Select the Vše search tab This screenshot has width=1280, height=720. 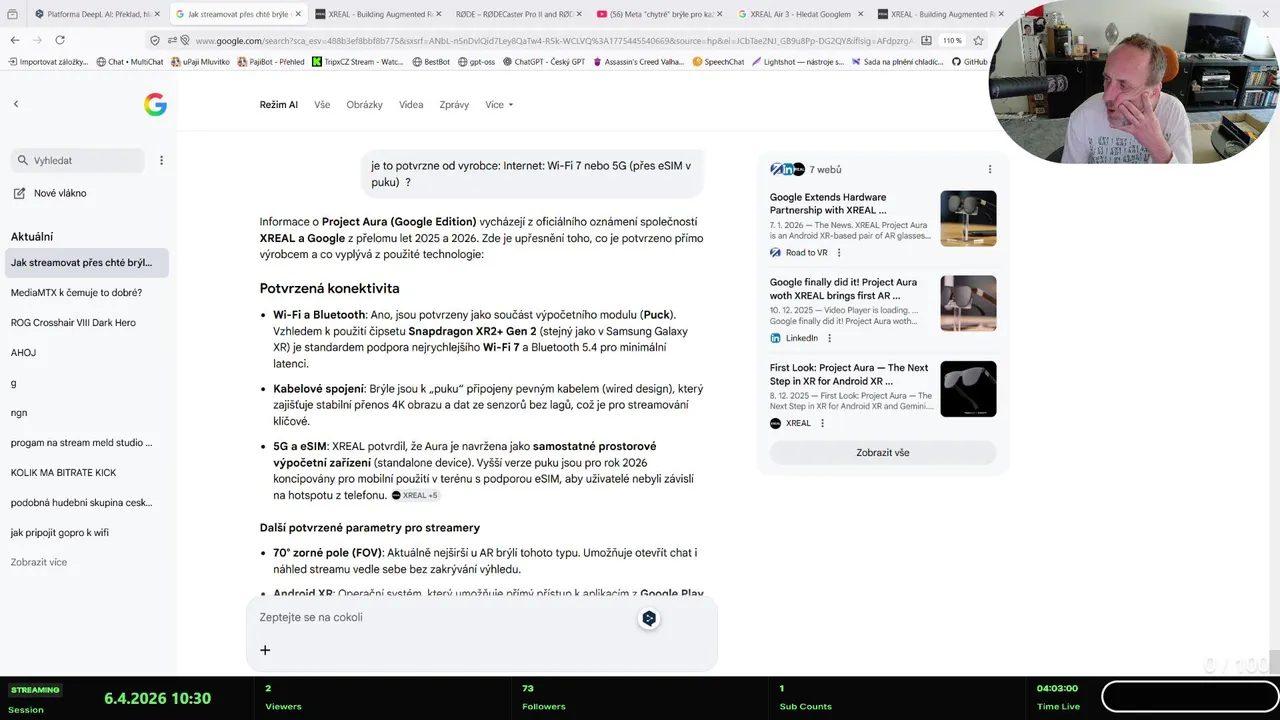click(322, 104)
